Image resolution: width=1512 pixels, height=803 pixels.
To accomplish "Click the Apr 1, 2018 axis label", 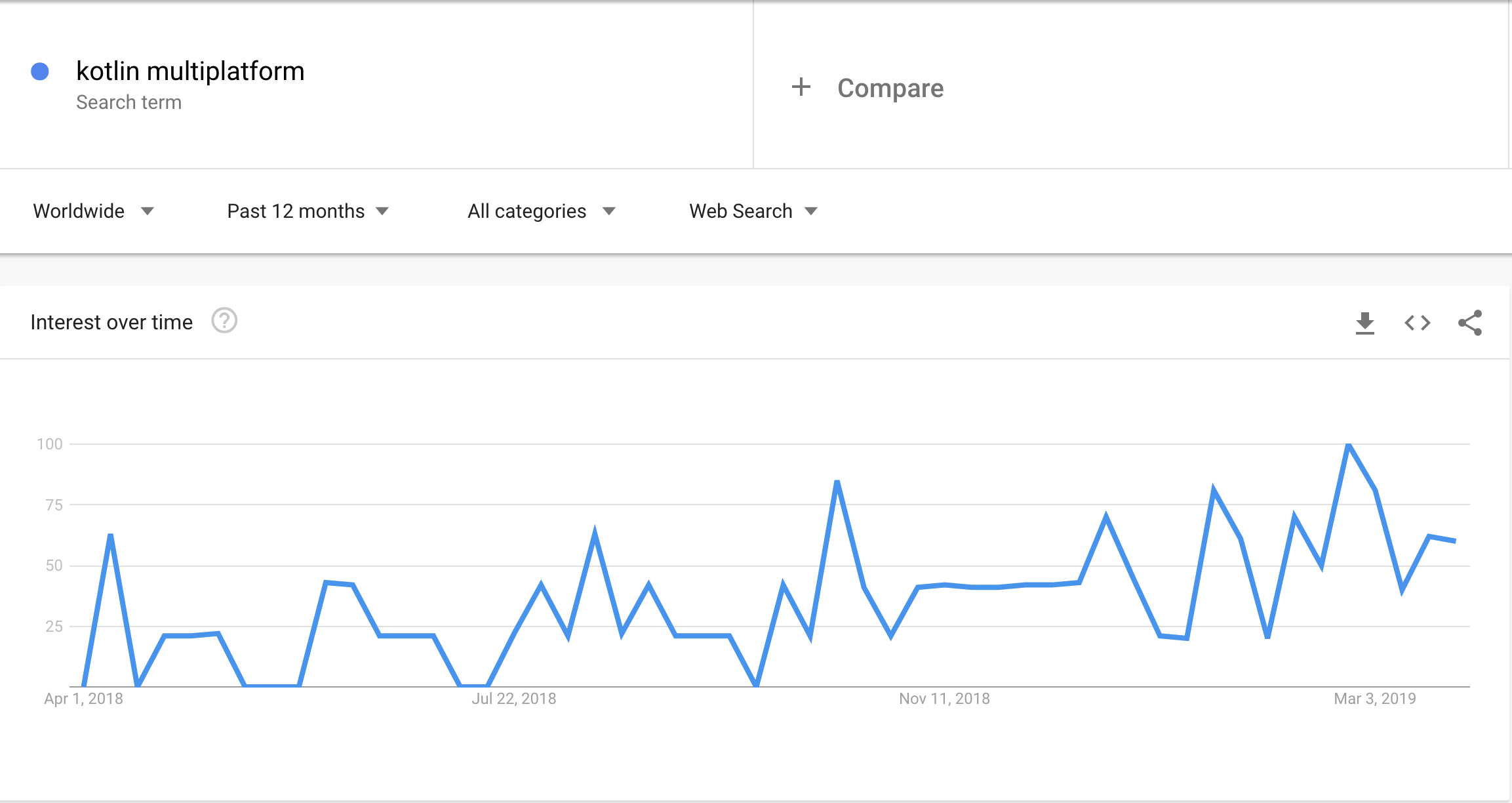I will 83,699.
